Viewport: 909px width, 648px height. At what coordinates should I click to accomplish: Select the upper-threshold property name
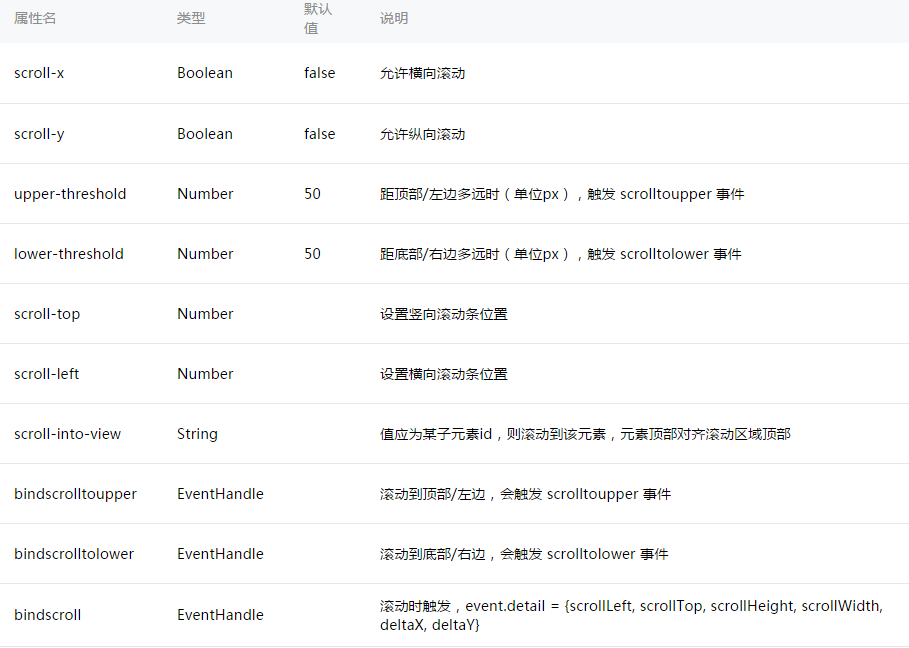70,194
